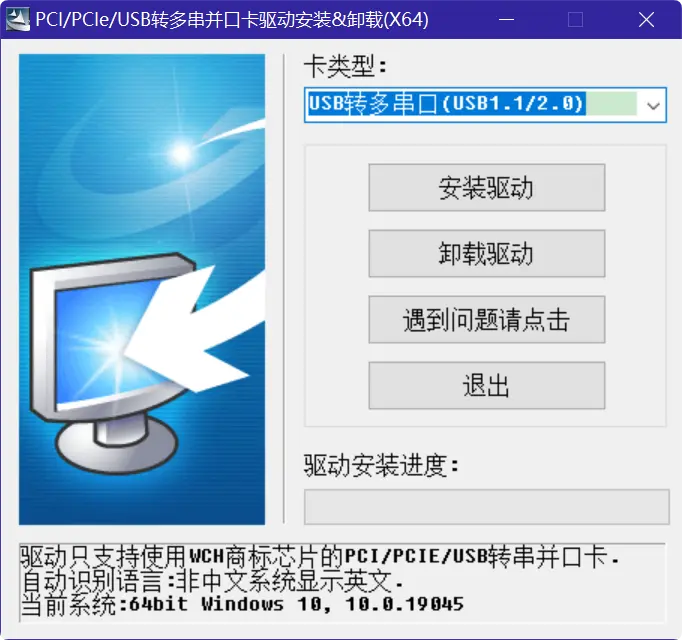This screenshot has width=682, height=640.
Task: Open the 遇到问题请点击 help button
Action: [x=487, y=320]
